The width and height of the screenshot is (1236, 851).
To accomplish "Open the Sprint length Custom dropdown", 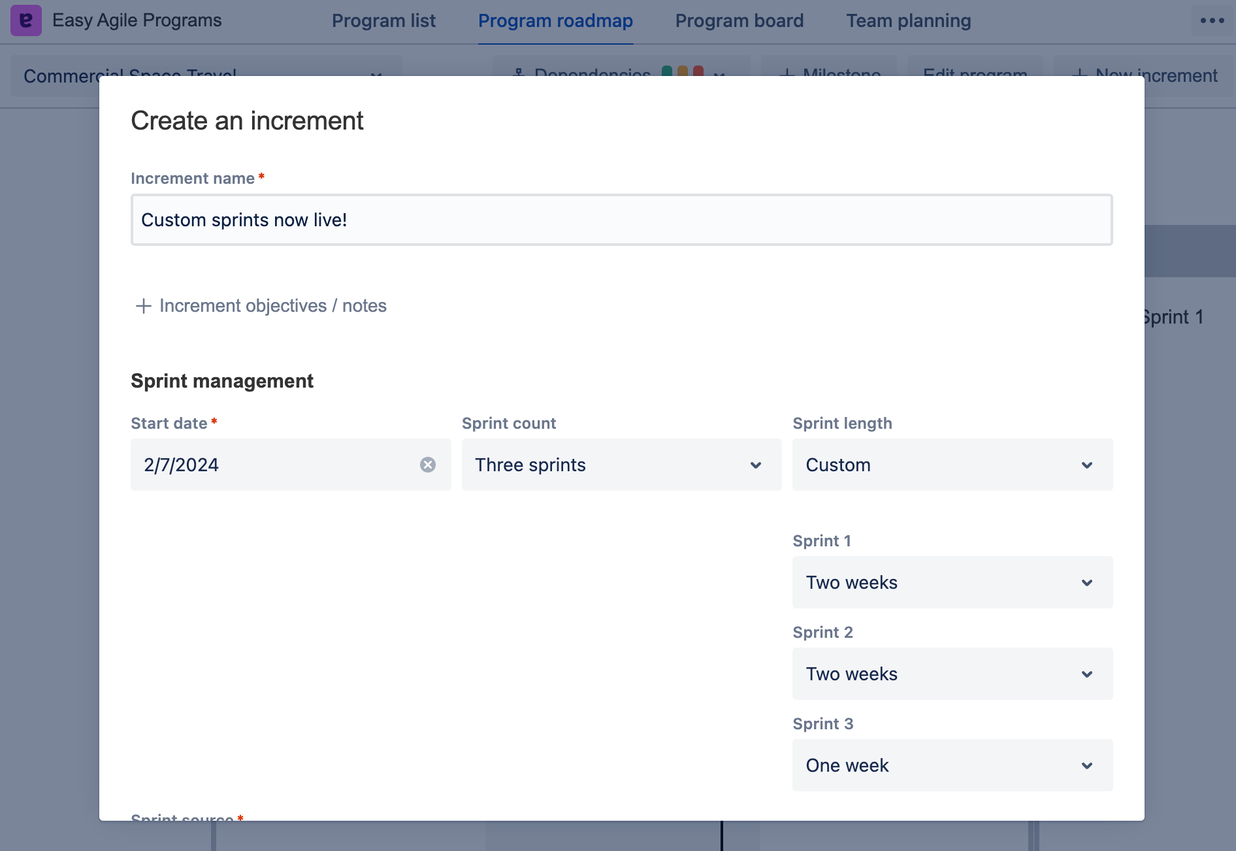I will (x=952, y=465).
